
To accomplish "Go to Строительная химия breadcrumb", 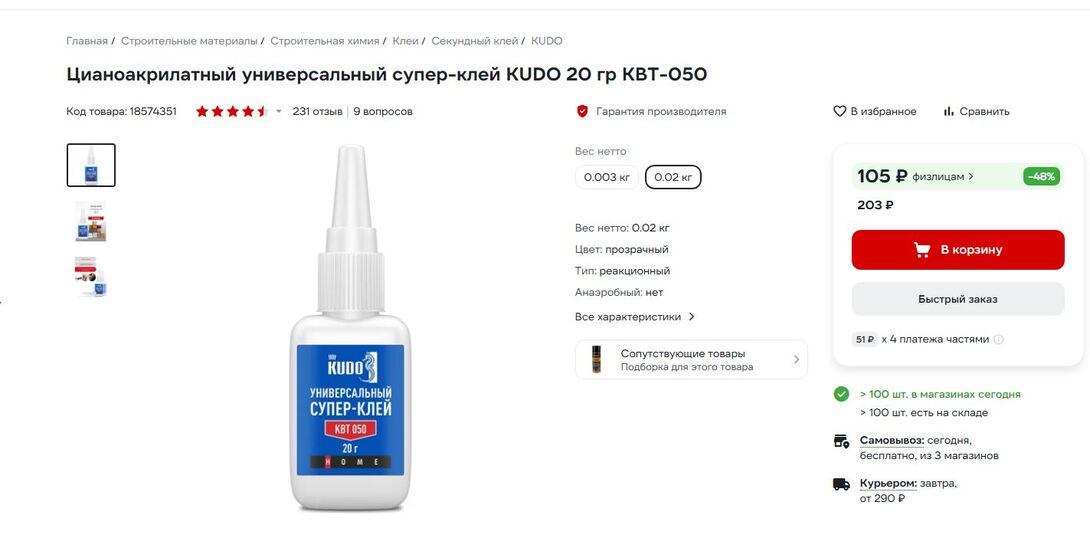I will pyautogui.click(x=325, y=41).
